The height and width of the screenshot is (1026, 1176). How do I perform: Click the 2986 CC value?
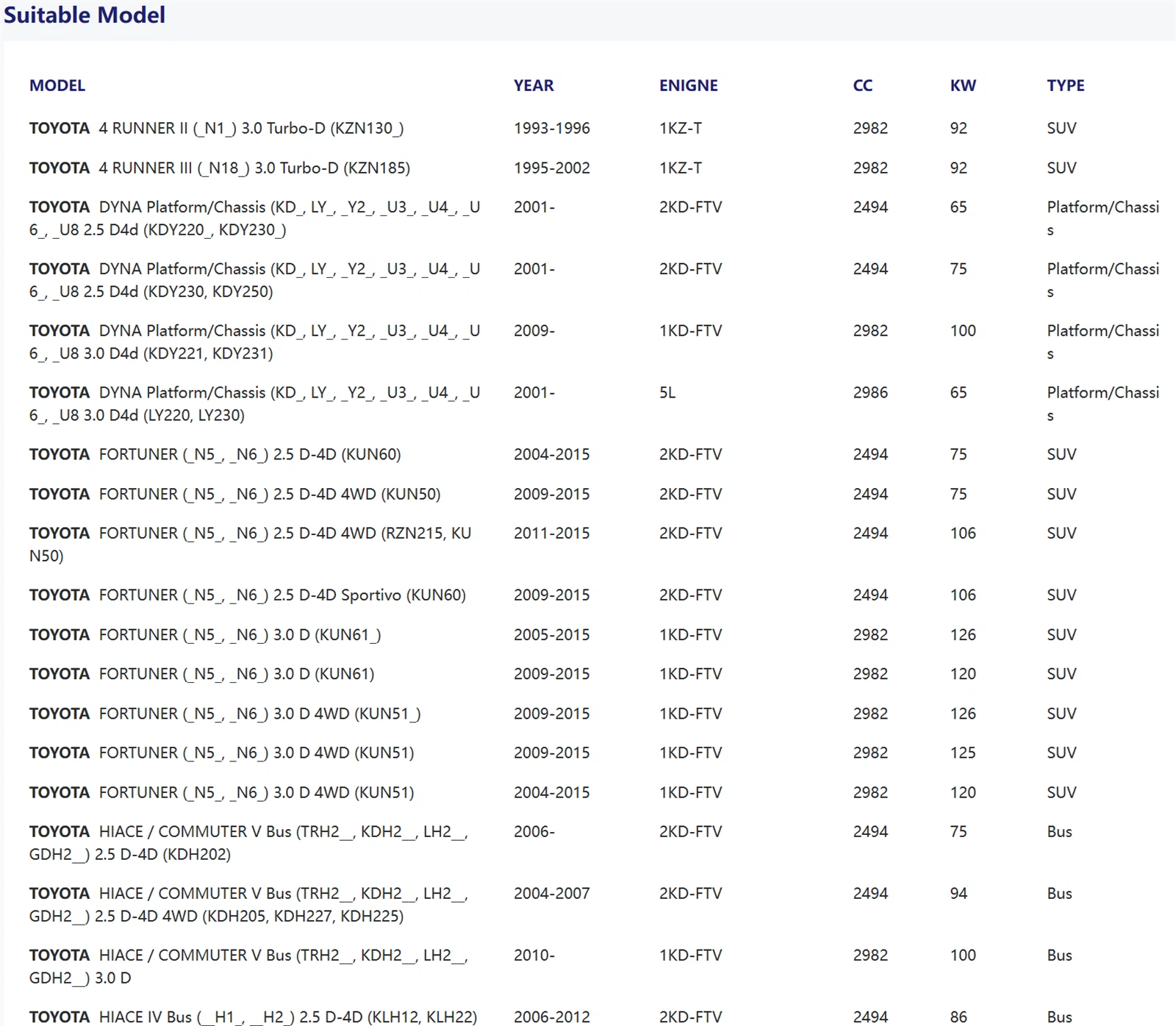tap(870, 392)
